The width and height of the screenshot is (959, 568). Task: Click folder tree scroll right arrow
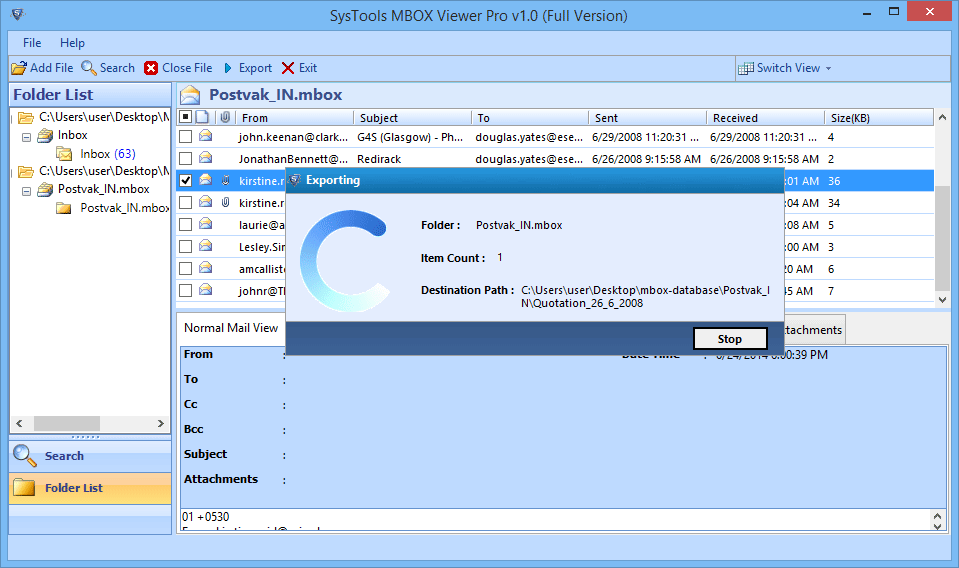161,423
